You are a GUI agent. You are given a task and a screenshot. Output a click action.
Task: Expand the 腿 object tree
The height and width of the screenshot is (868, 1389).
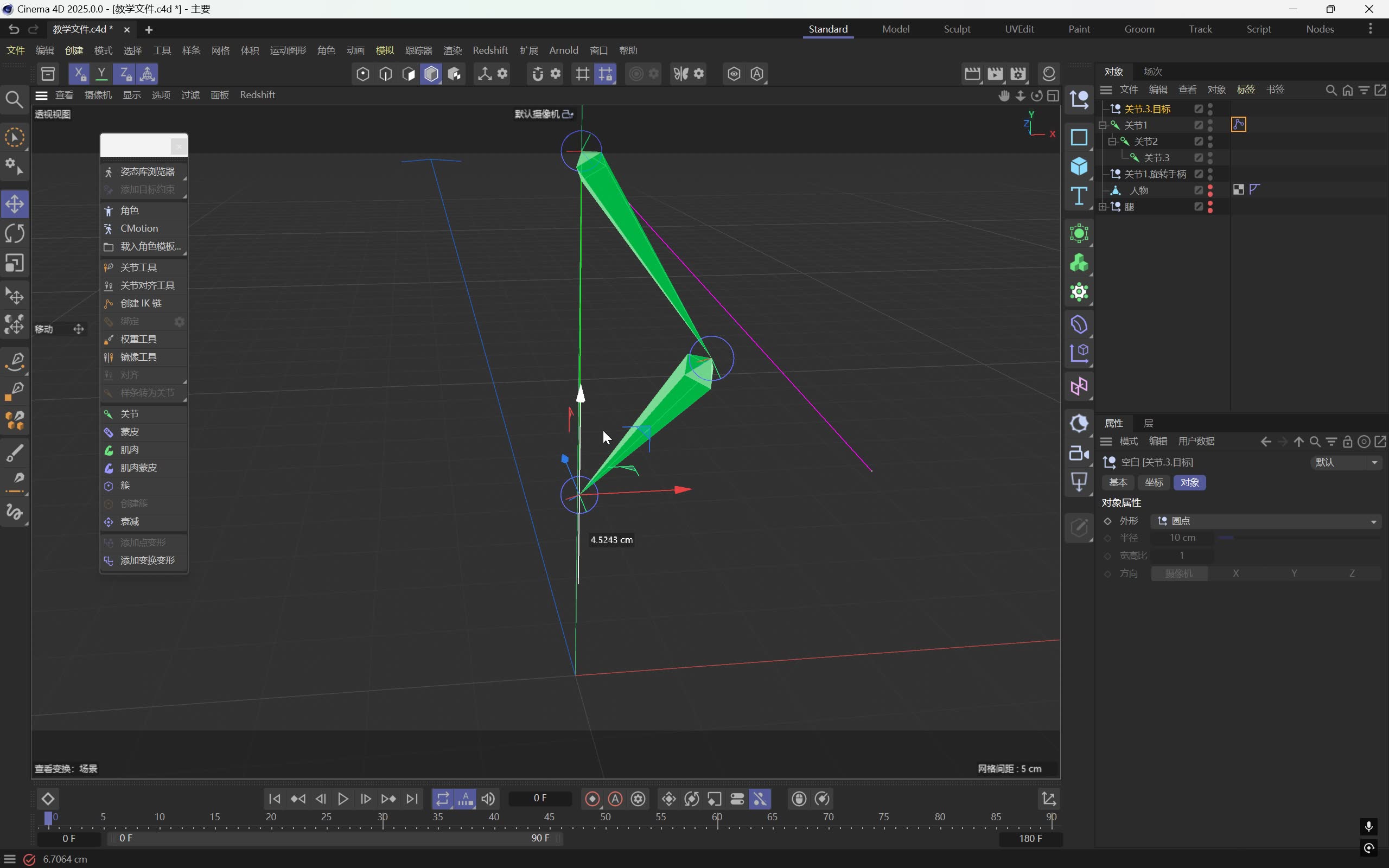pyautogui.click(x=1103, y=207)
